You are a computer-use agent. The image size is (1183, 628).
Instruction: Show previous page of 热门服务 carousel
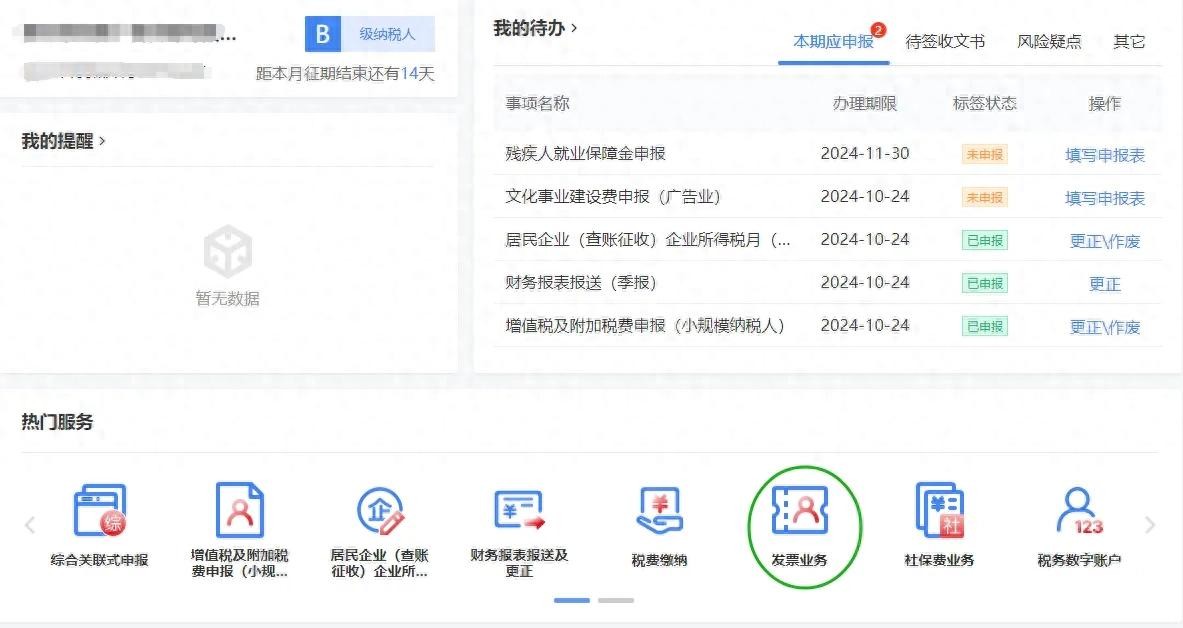30,525
